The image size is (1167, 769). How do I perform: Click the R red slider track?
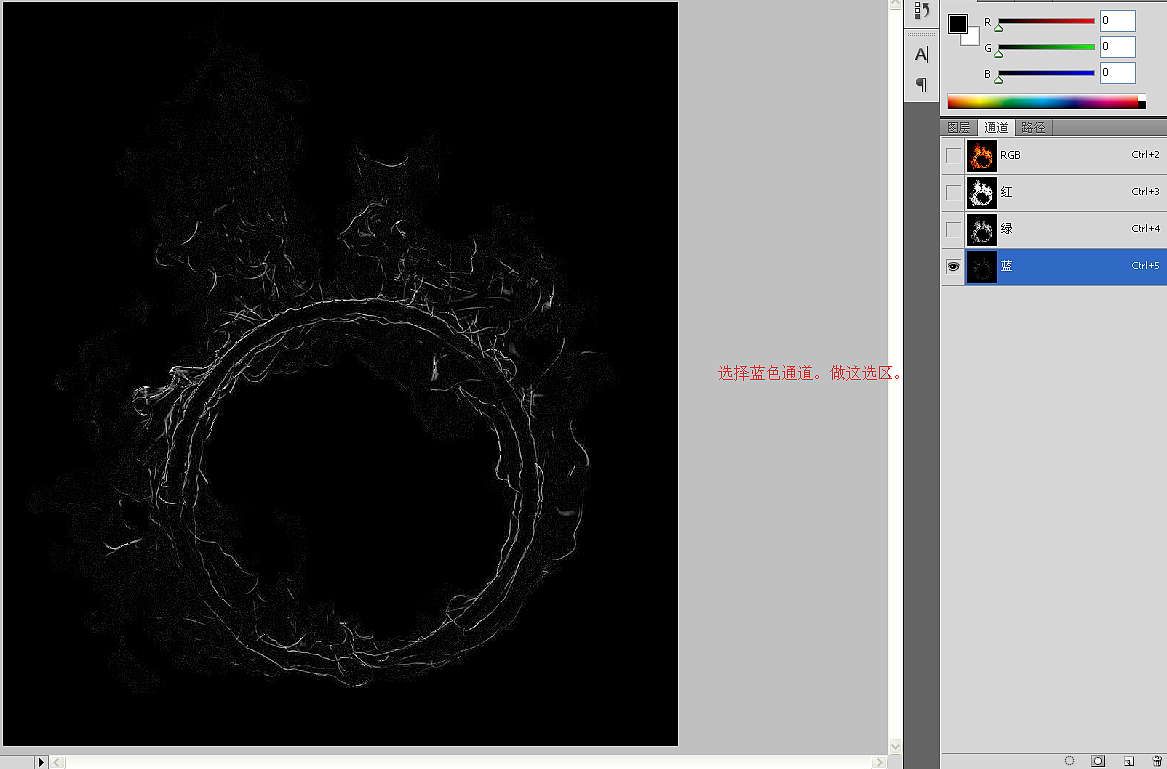1046,22
